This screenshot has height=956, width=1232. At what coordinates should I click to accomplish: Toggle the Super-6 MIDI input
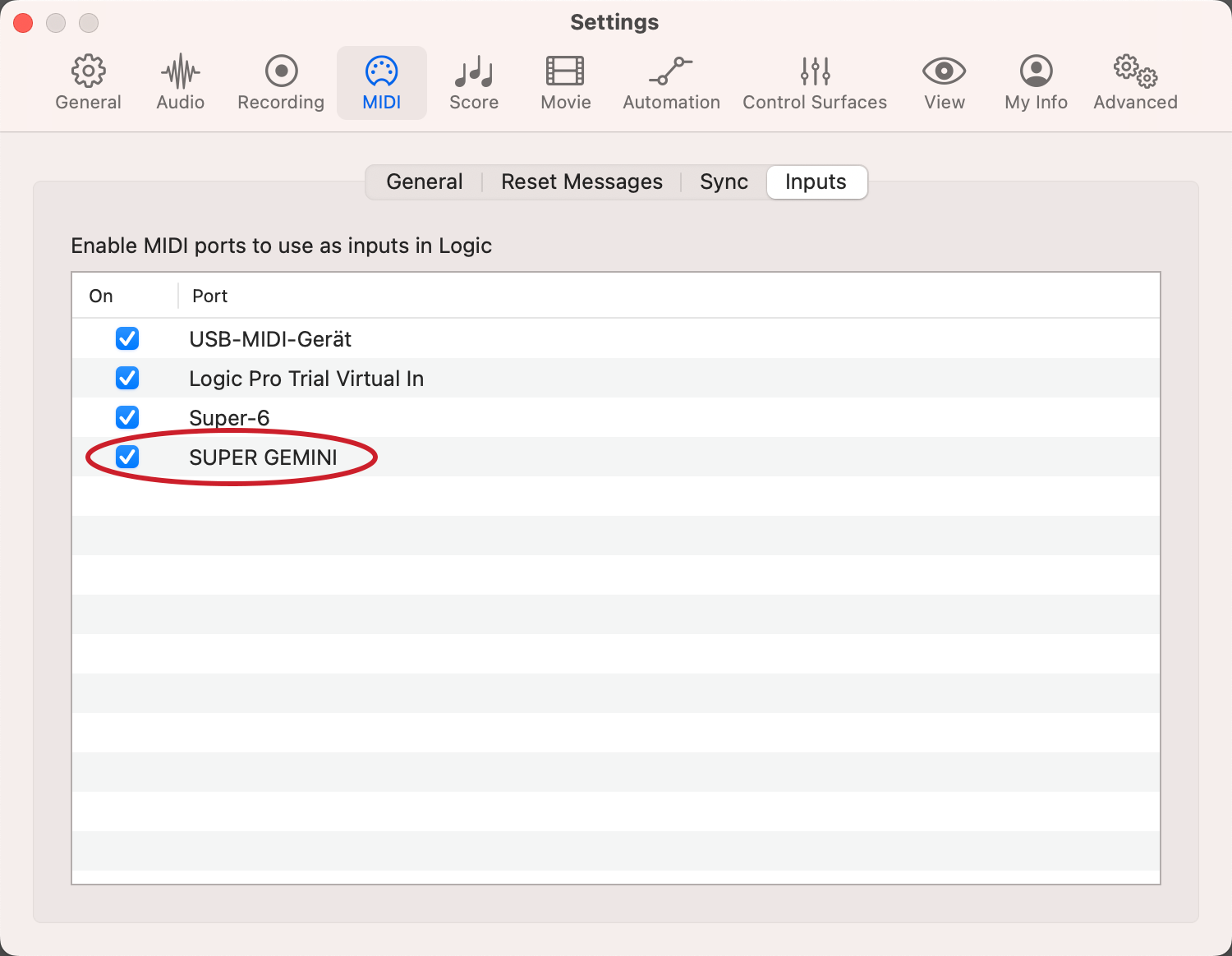tap(127, 417)
